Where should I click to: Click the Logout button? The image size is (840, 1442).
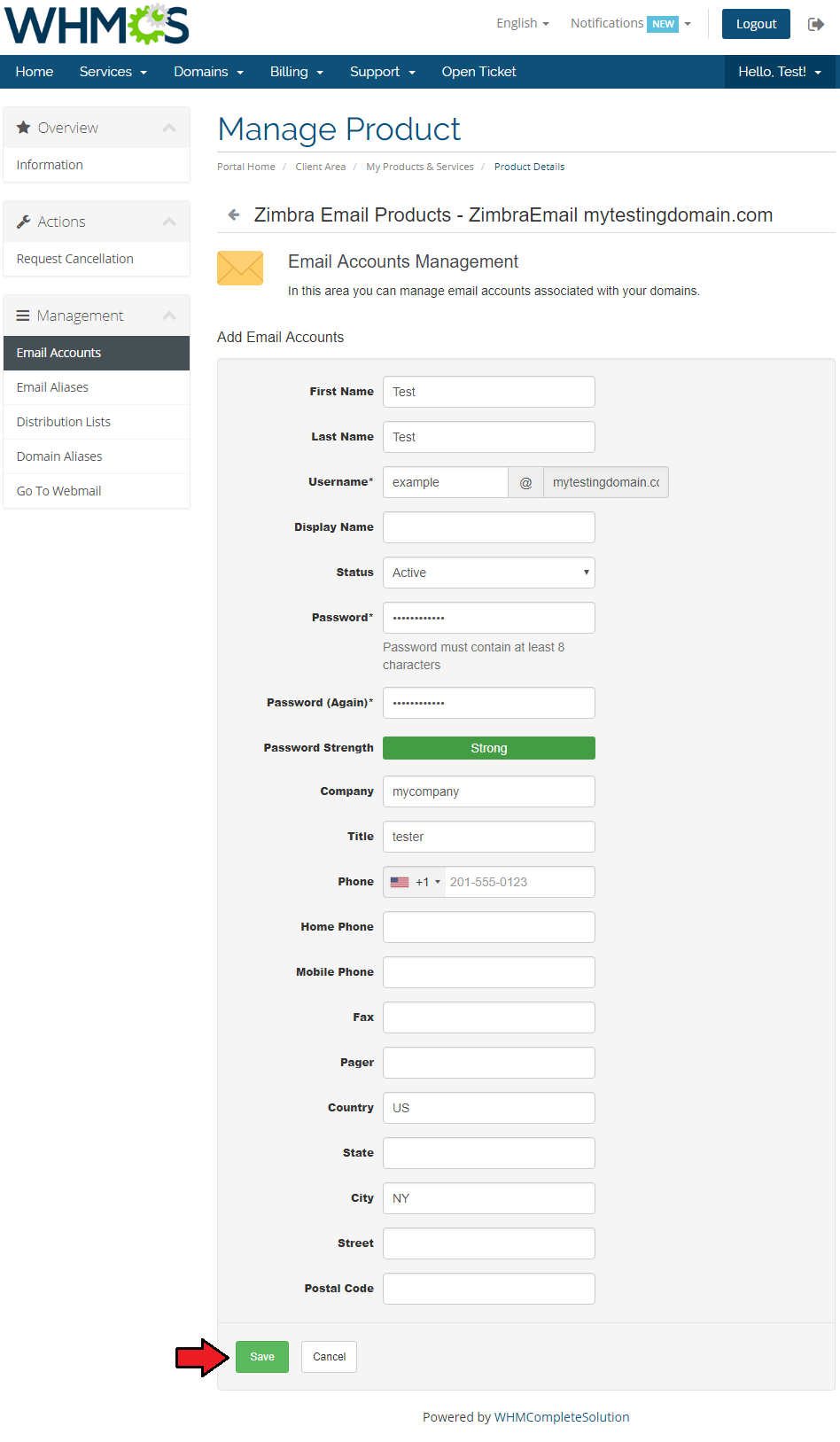tap(756, 24)
